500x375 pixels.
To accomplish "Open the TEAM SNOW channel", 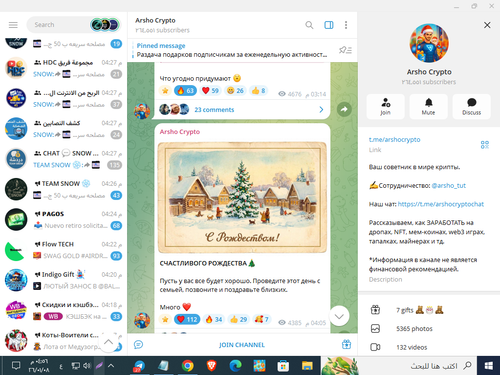I will click(x=63, y=189).
